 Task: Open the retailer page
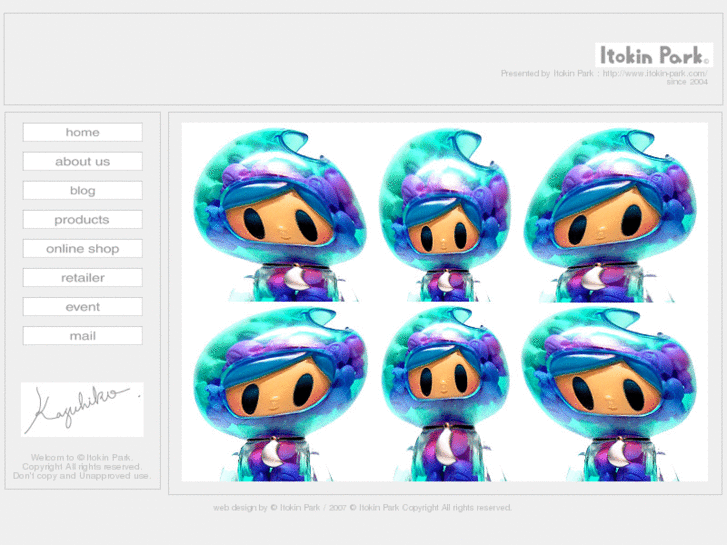tap(83, 277)
